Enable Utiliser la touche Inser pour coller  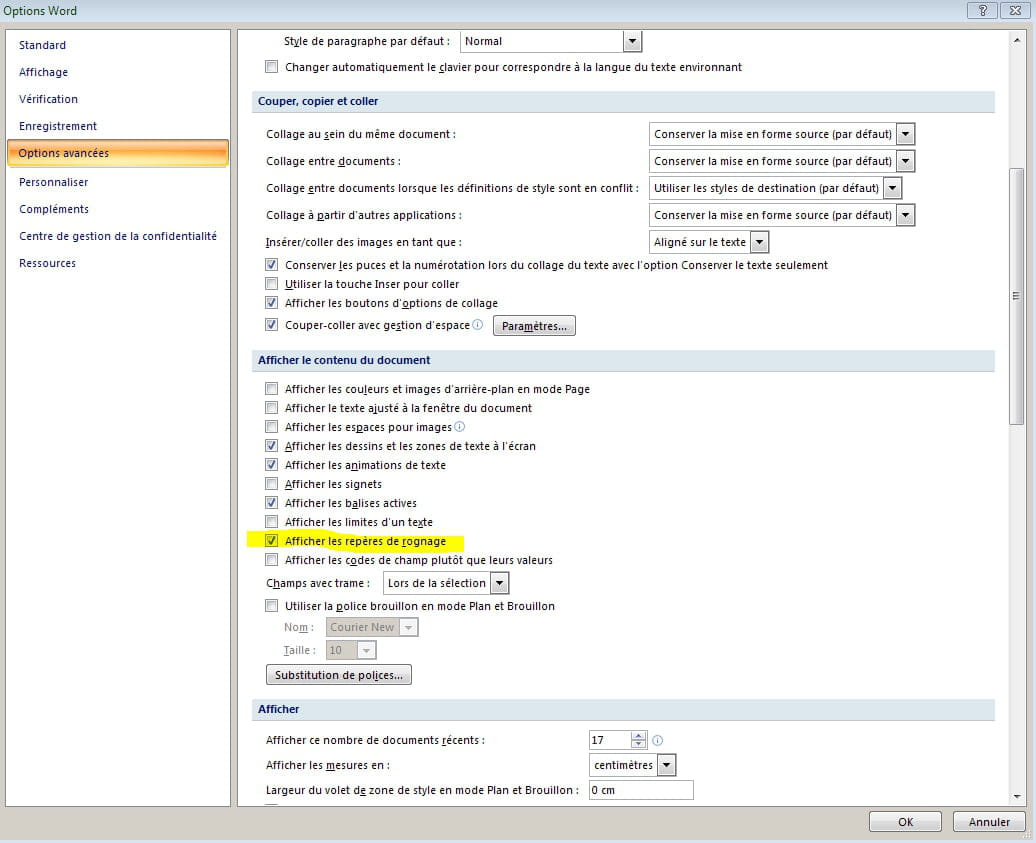[272, 284]
